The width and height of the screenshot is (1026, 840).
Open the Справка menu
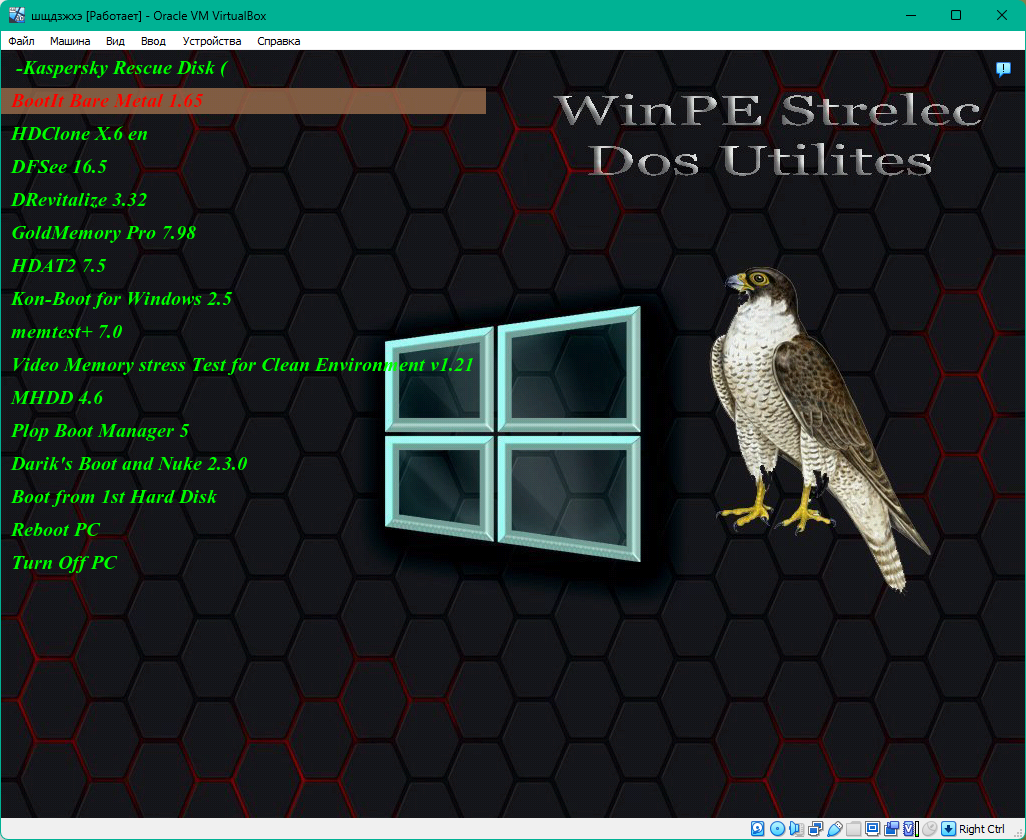278,41
